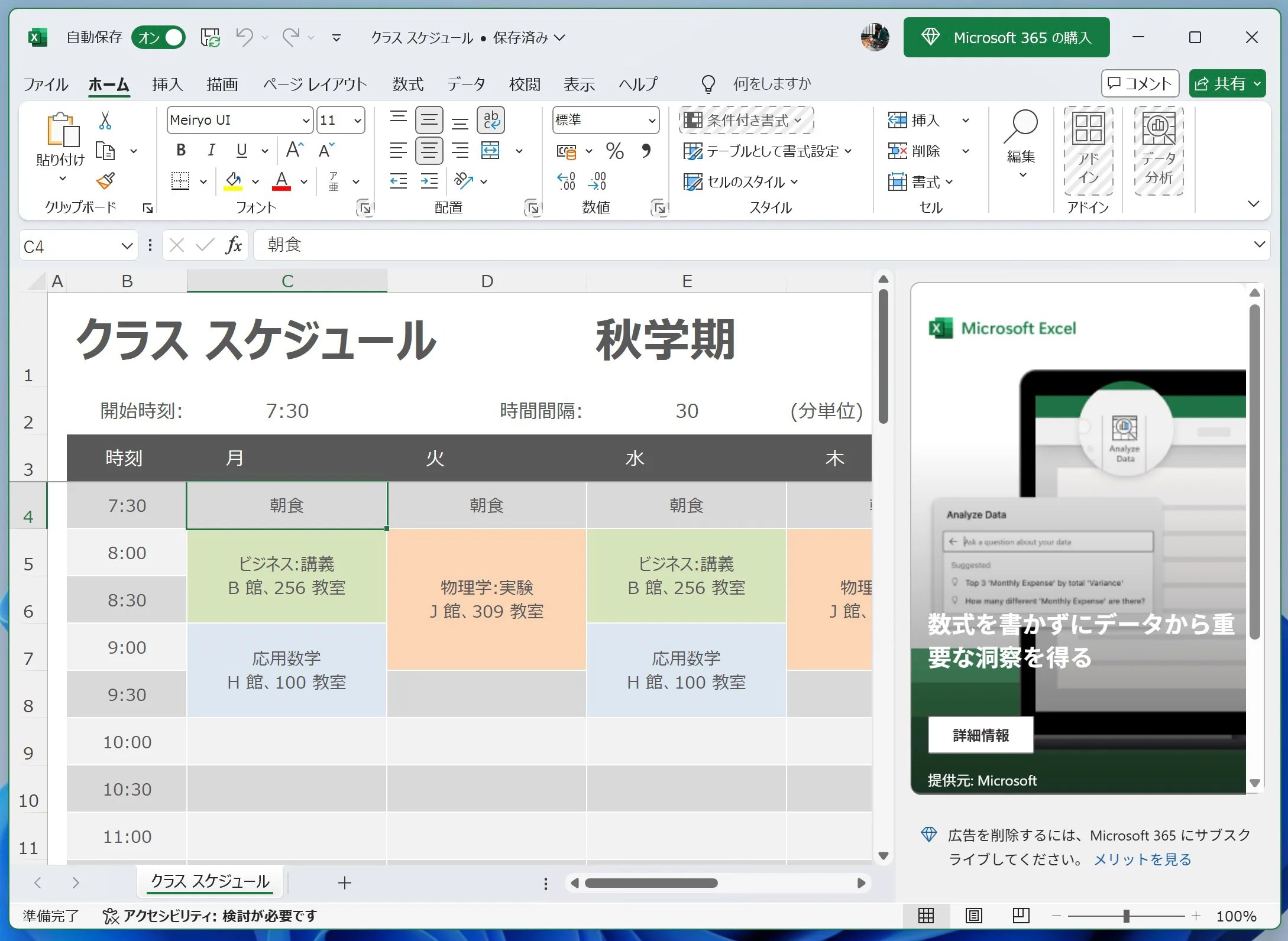Viewport: 1288px width, 941px height.
Task: Click the 詳細情報 button in the ad
Action: [980, 735]
